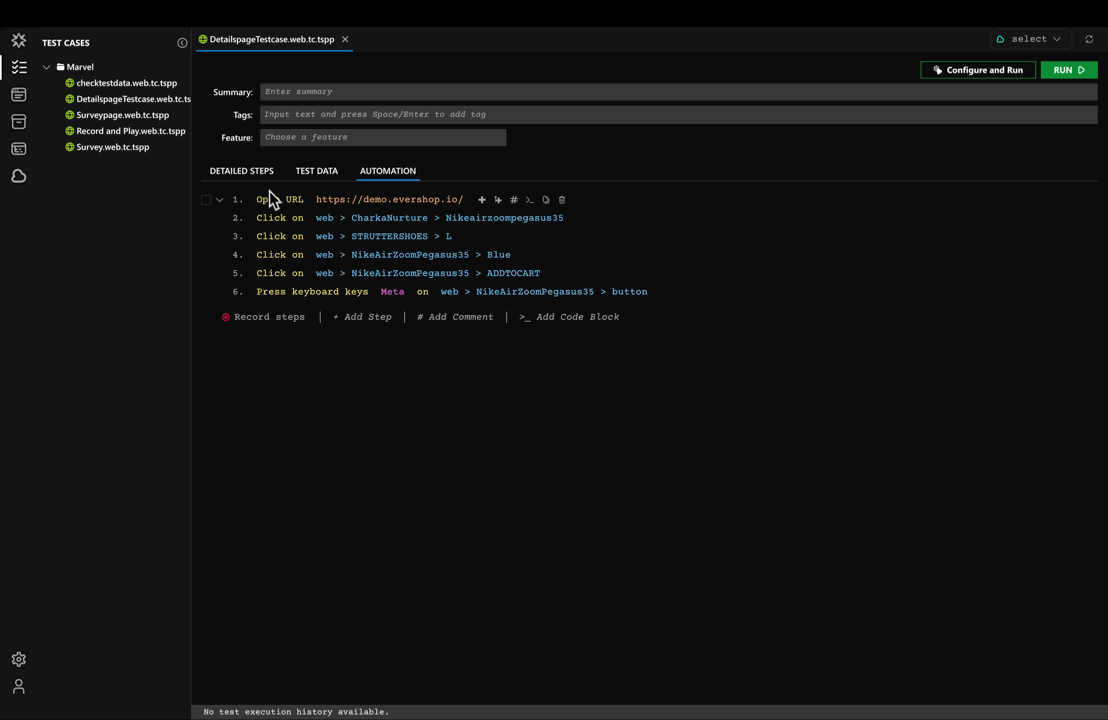1108x720 pixels.
Task: Open Record and Play.web.tc.tspp in tree
Action: [x=131, y=131]
